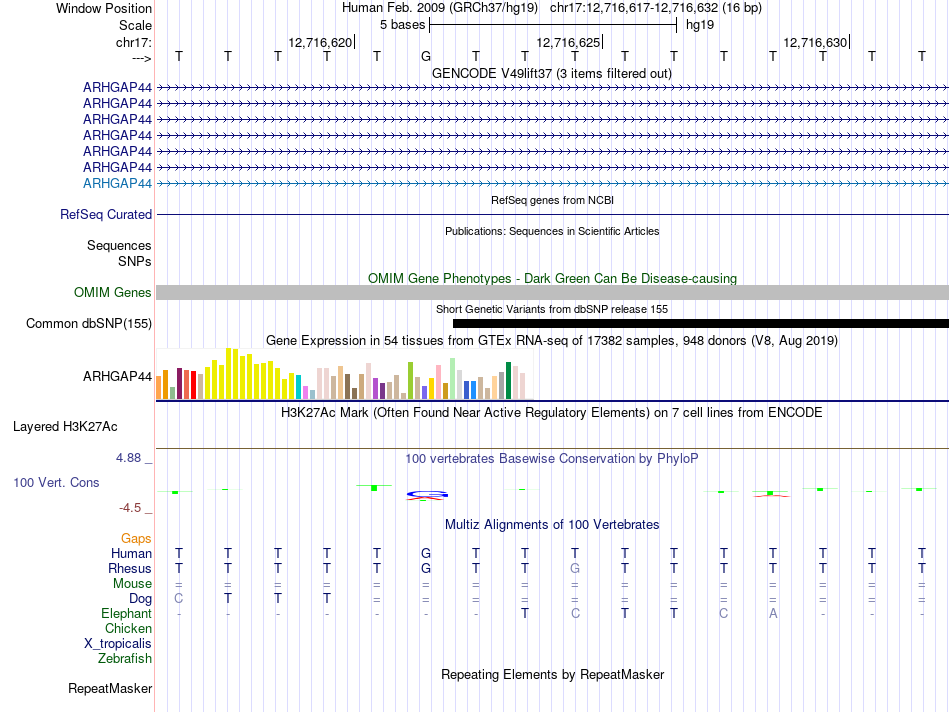The height and width of the screenshot is (712, 950).
Task: Select the Elephant alignment row label
Action: click(126, 614)
